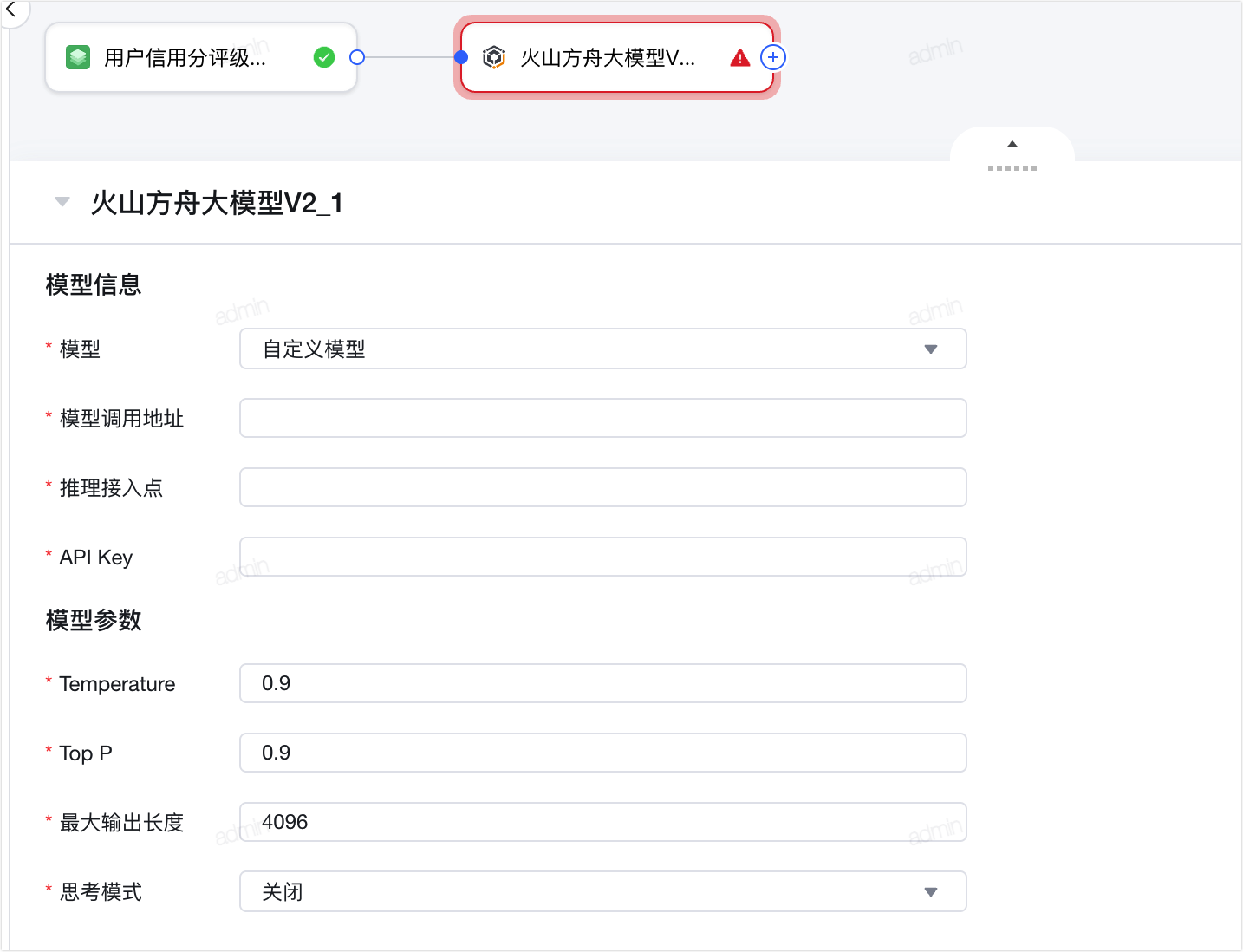The height and width of the screenshot is (952, 1243).
Task: Collapse the 火山方舟大模型V2_1 section triangle
Action: [62, 202]
